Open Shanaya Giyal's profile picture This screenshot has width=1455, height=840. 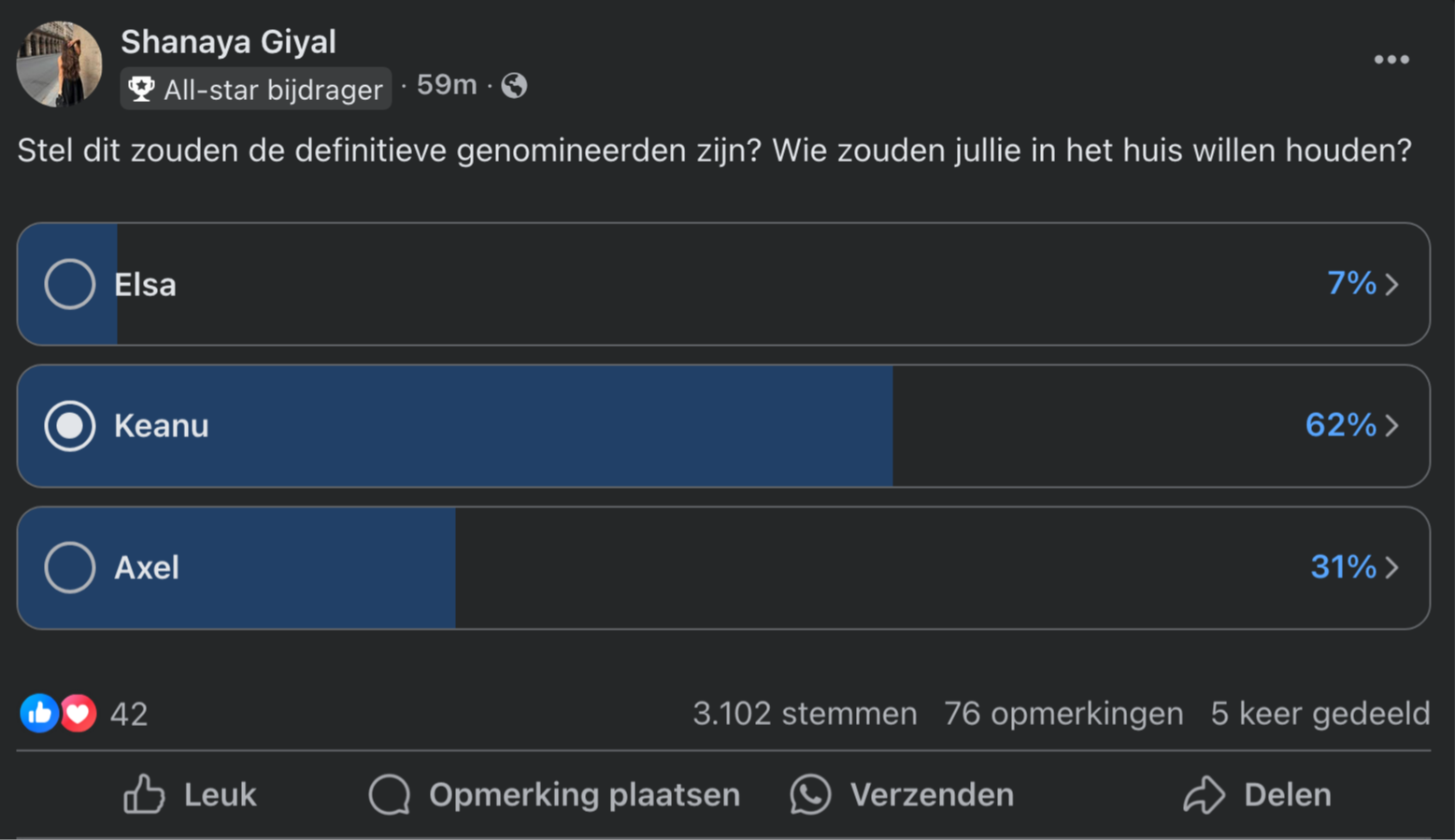(60, 64)
